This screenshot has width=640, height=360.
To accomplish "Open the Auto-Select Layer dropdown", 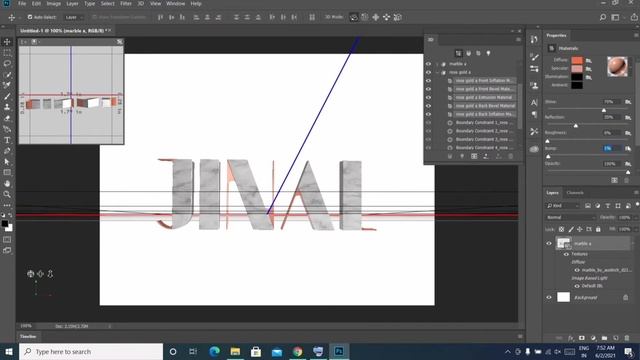I will pos(74,17).
